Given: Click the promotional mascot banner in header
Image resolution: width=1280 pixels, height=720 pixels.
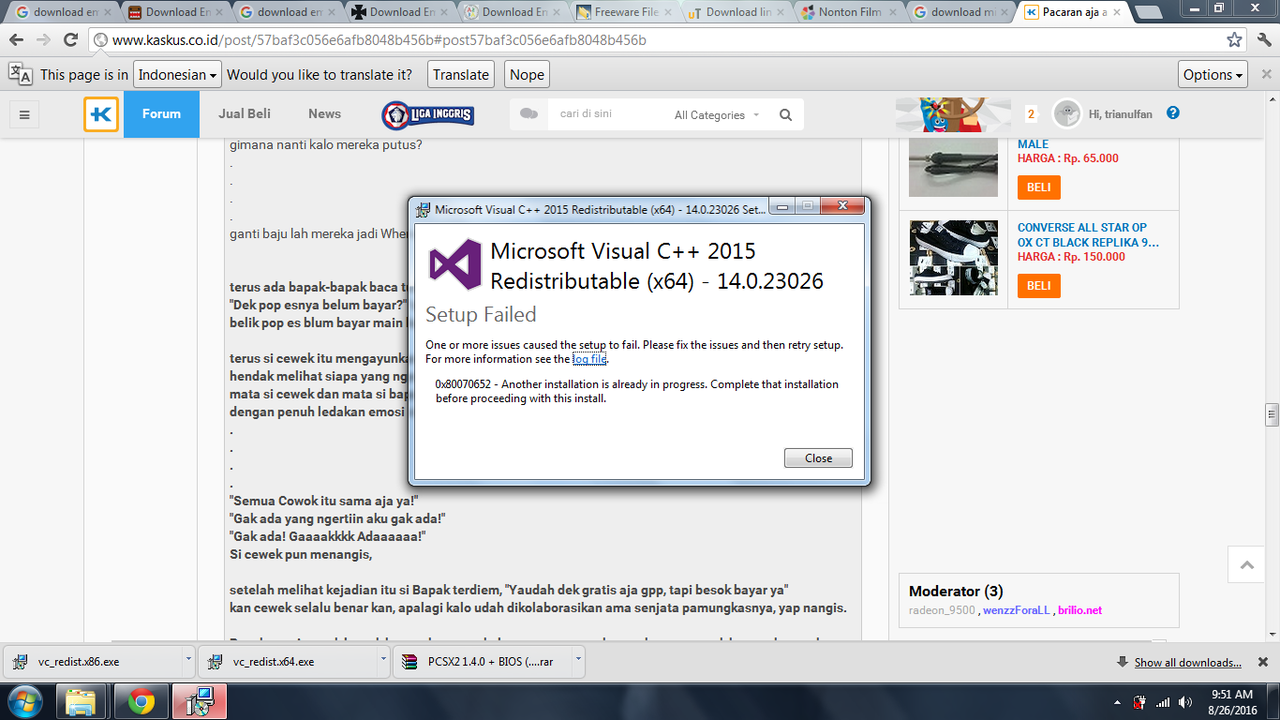Looking at the screenshot, I should tap(954, 114).
